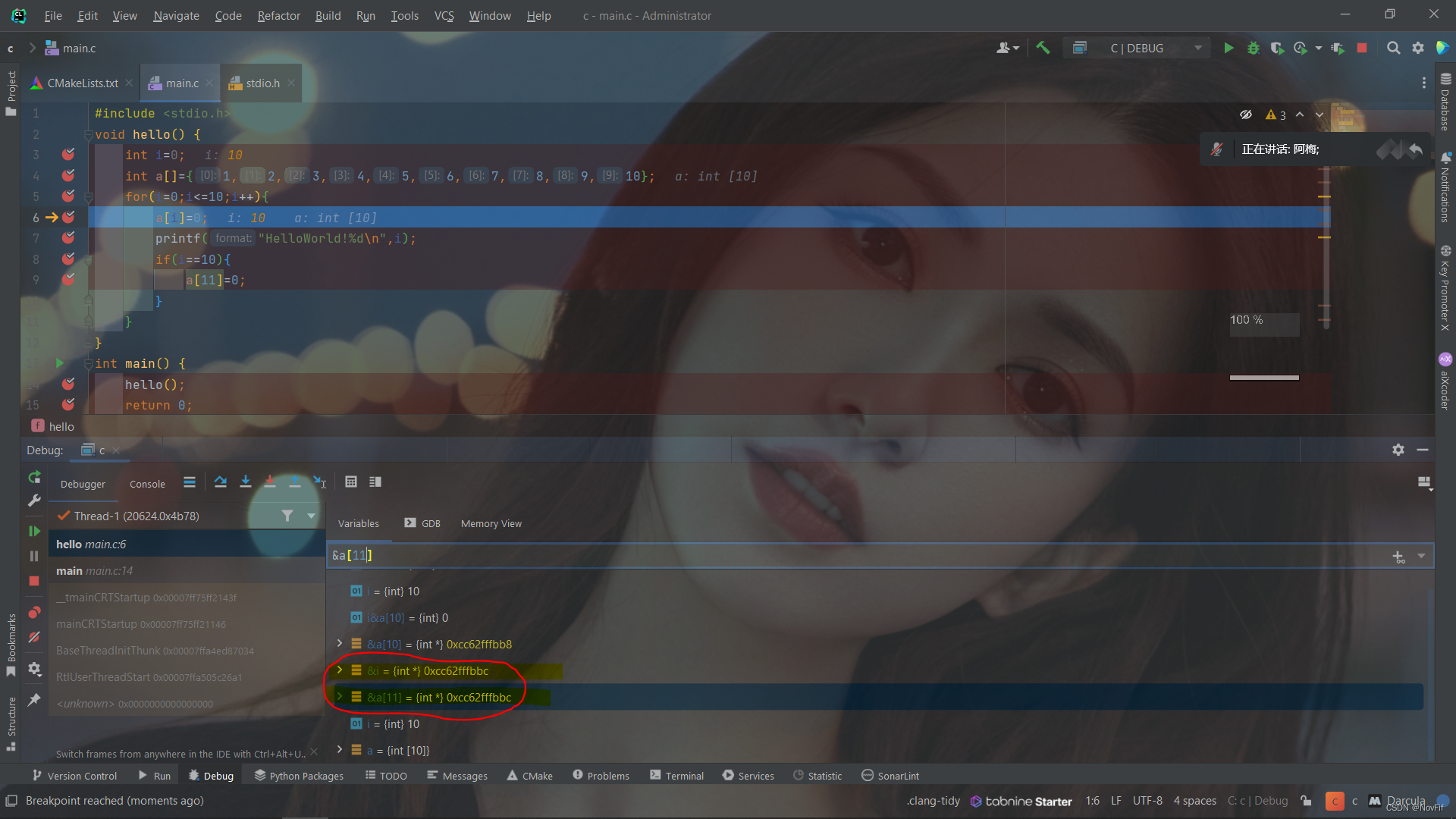Click the Run to Cursor icon
This screenshot has width=1456, height=819.
click(319, 482)
